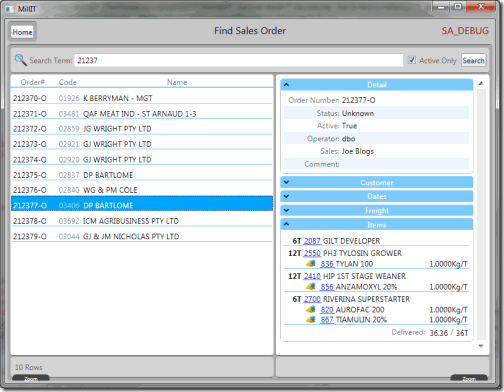This screenshot has width=504, height=392.
Task: Expand the Freight section
Action: 377,210
